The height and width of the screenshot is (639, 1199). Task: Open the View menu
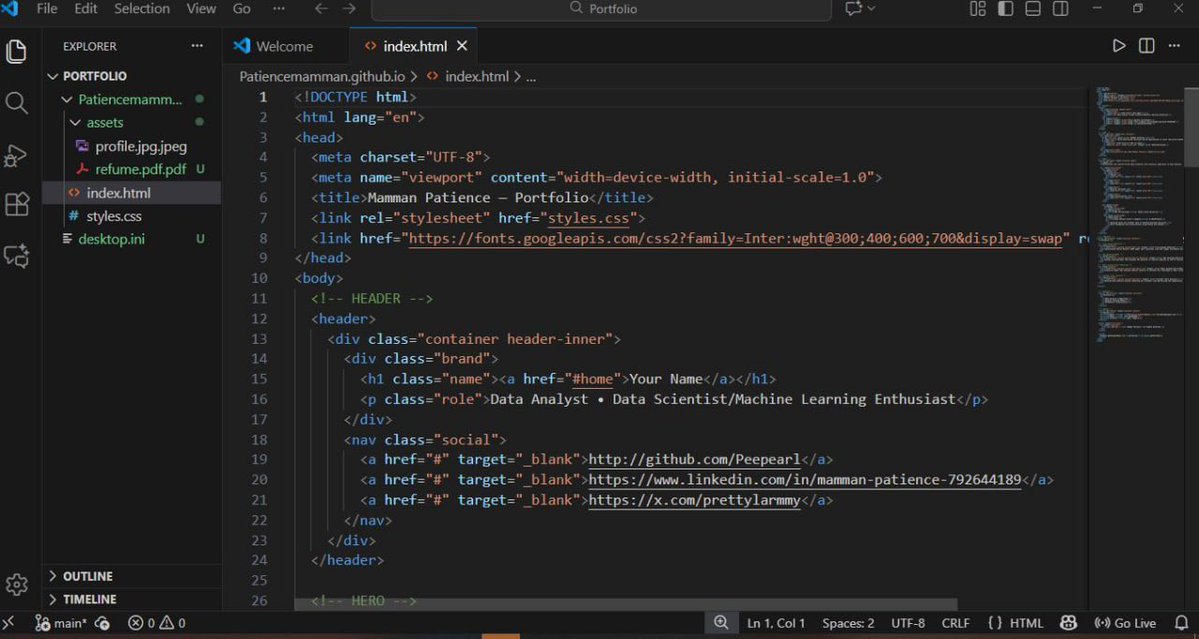click(200, 8)
